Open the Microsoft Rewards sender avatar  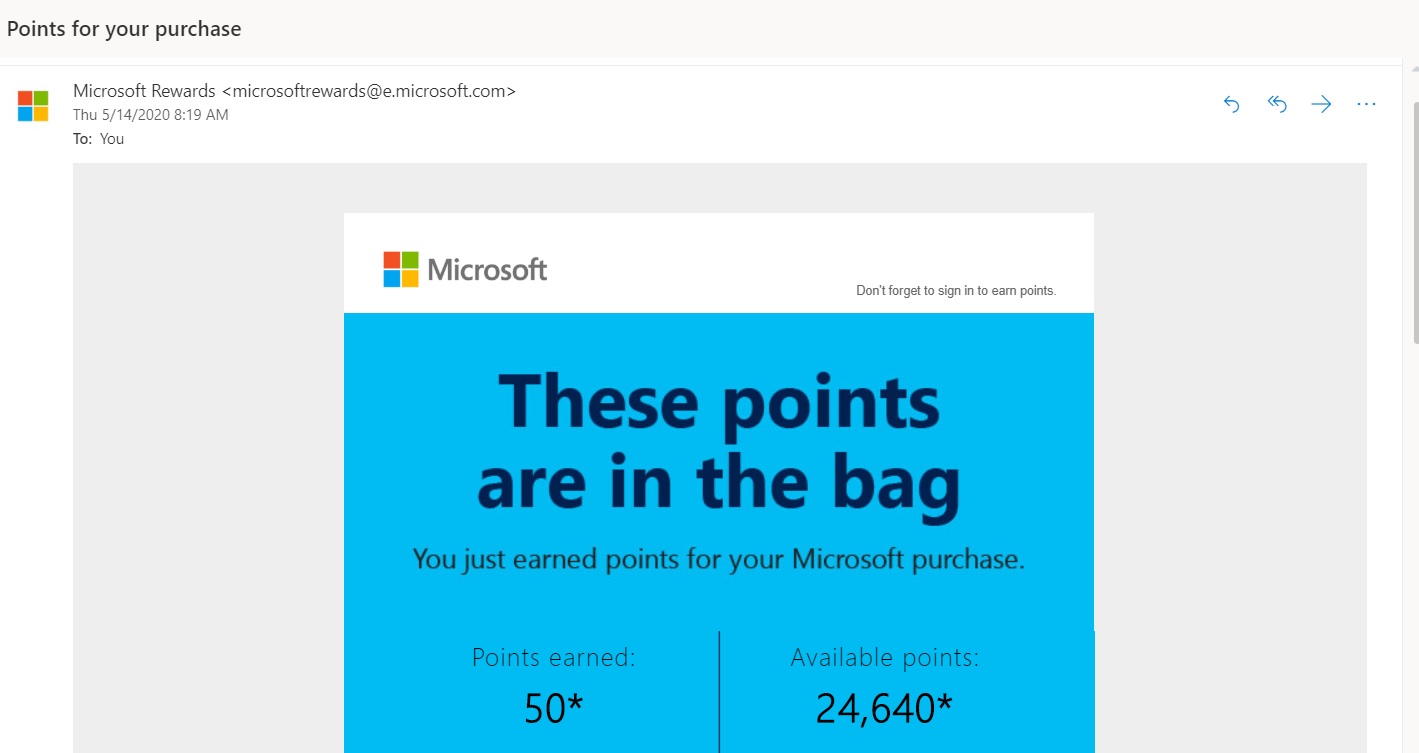click(x=33, y=106)
